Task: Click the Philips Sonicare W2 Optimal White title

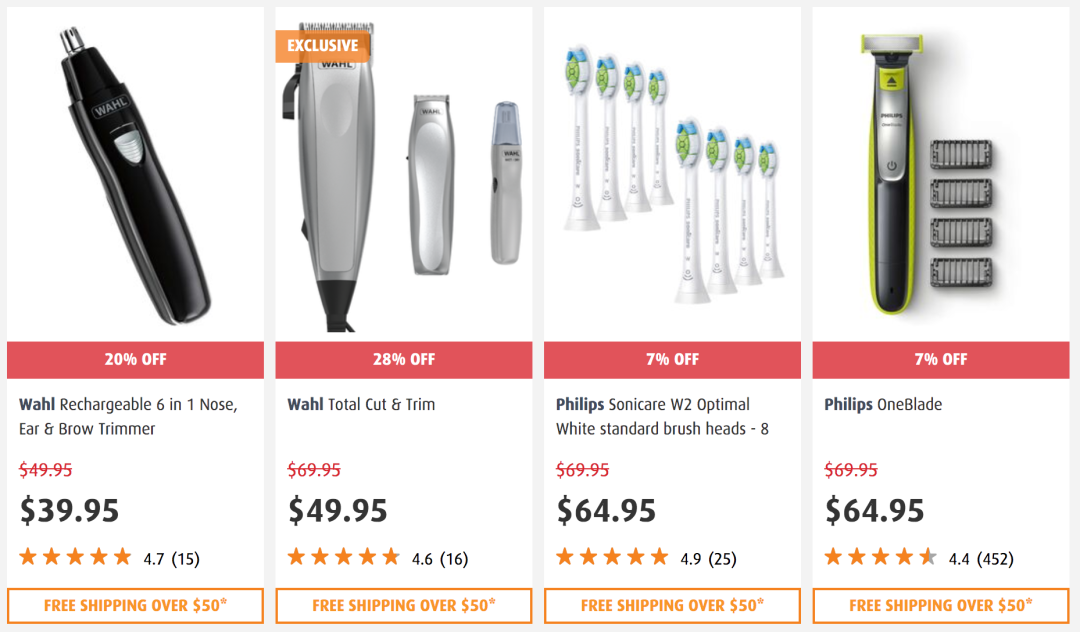Action: click(x=662, y=417)
